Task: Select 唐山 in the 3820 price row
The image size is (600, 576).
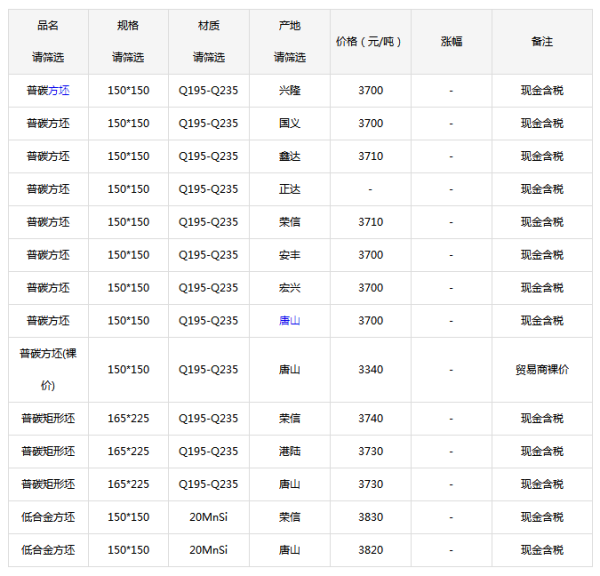Action: [290, 550]
